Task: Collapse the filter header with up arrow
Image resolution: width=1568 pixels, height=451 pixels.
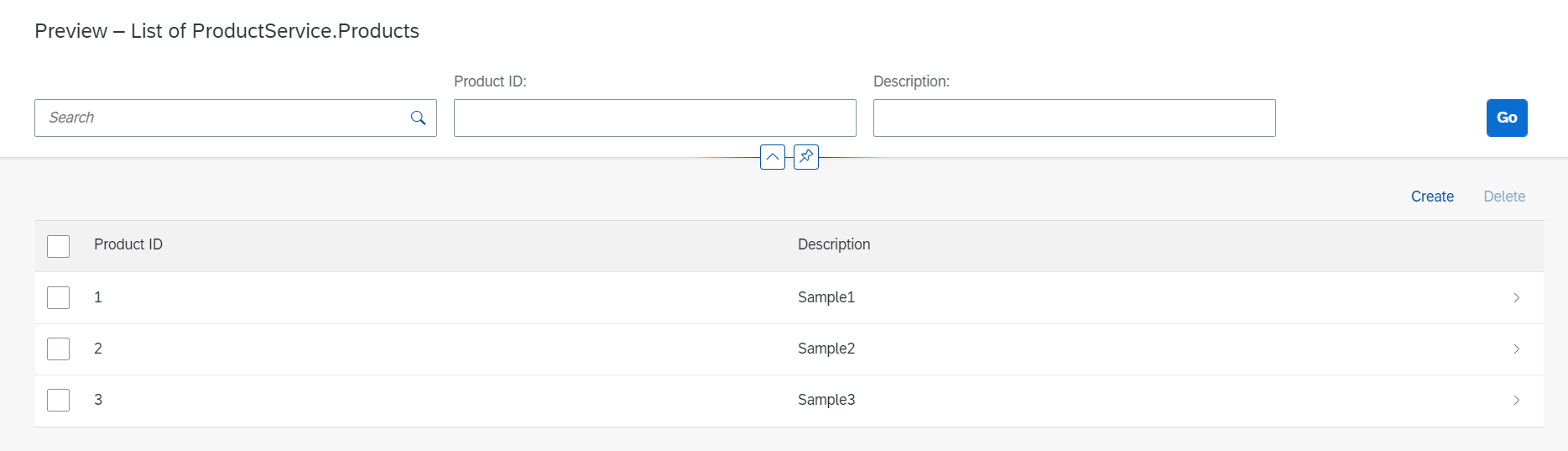Action: [x=772, y=157]
